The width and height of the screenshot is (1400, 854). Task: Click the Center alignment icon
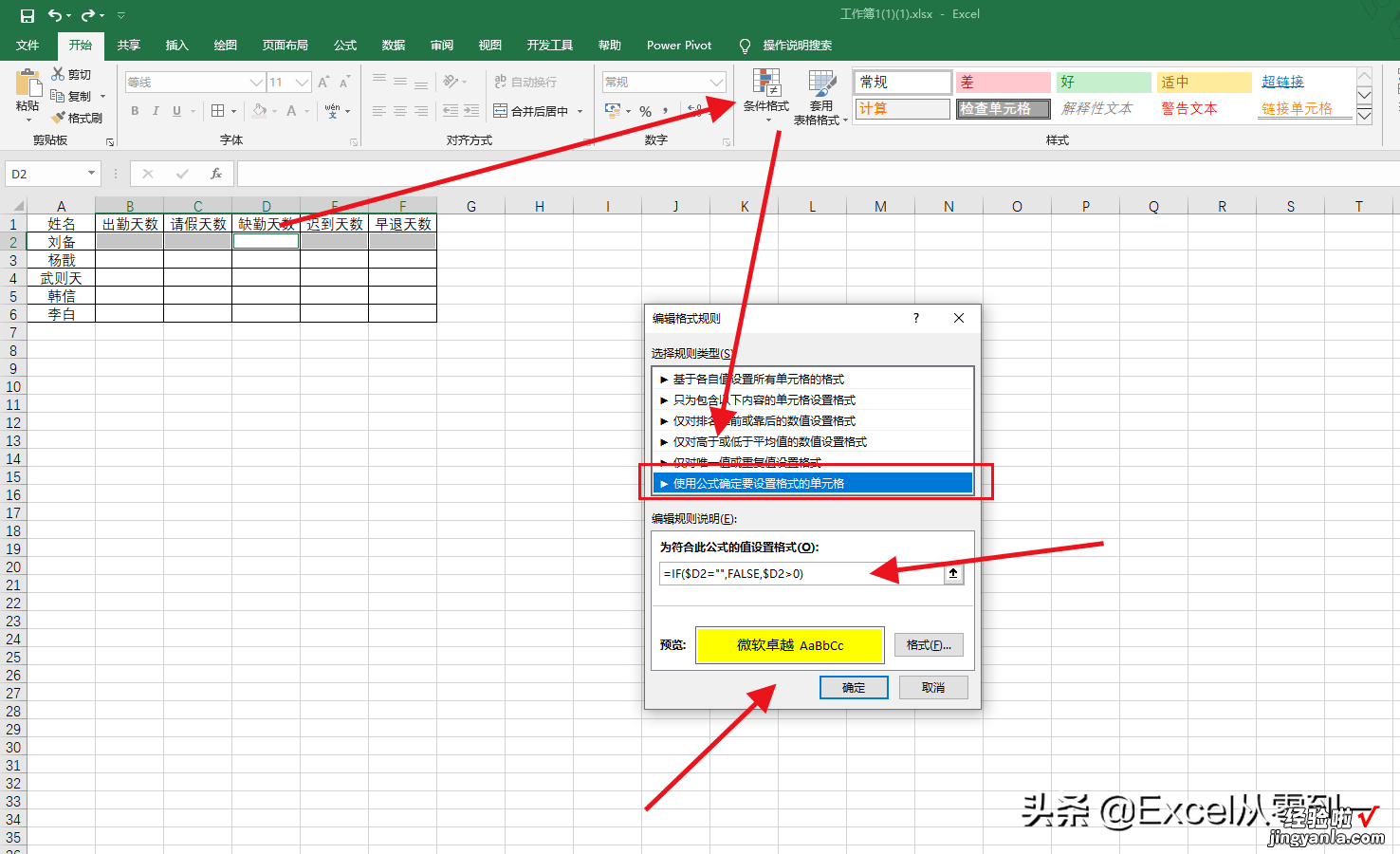click(x=400, y=111)
